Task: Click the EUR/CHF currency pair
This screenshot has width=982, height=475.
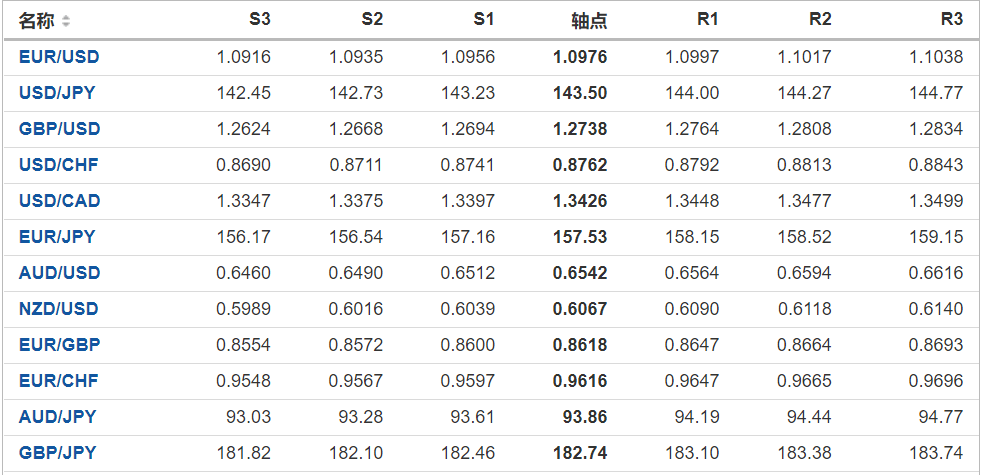Action: coord(58,381)
